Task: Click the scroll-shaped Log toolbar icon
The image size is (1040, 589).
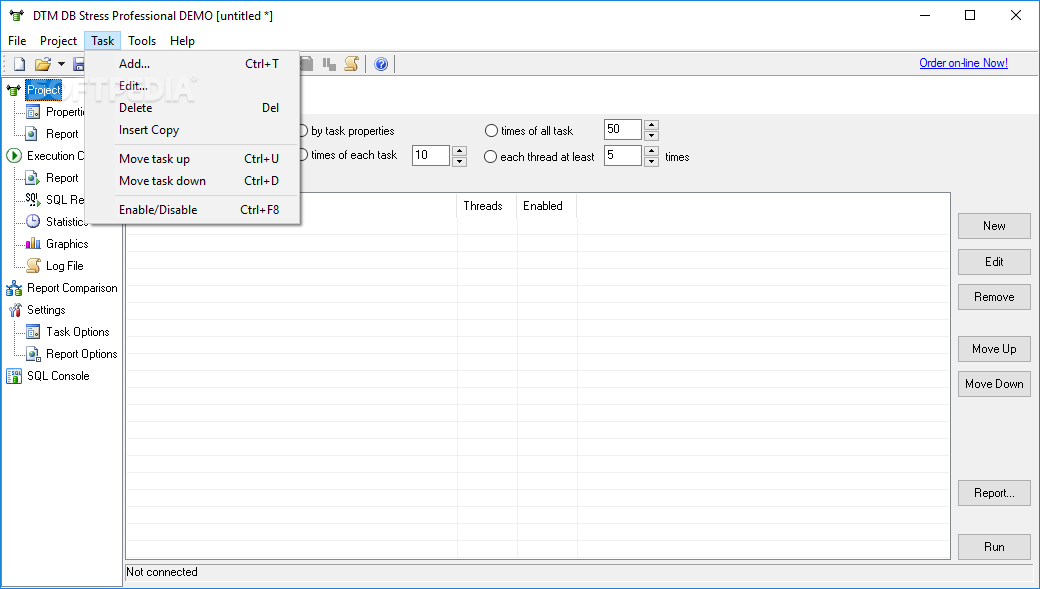Action: (352, 64)
